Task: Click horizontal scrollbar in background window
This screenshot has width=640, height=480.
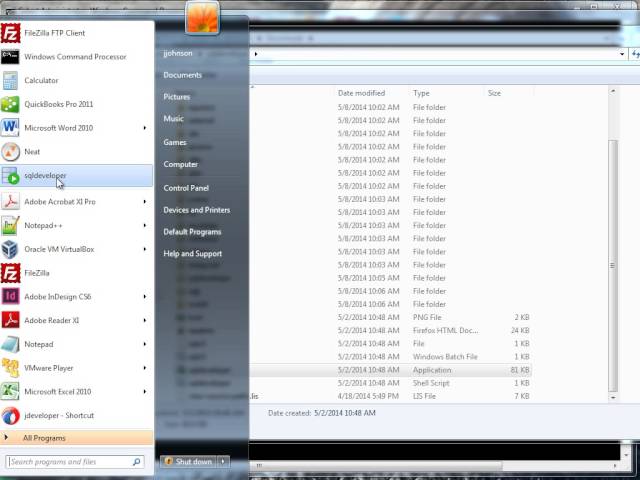Action: click(x=378, y=465)
